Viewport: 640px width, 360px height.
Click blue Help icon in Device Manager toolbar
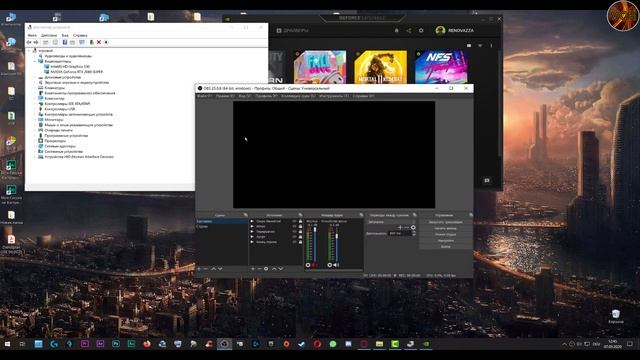(64, 42)
